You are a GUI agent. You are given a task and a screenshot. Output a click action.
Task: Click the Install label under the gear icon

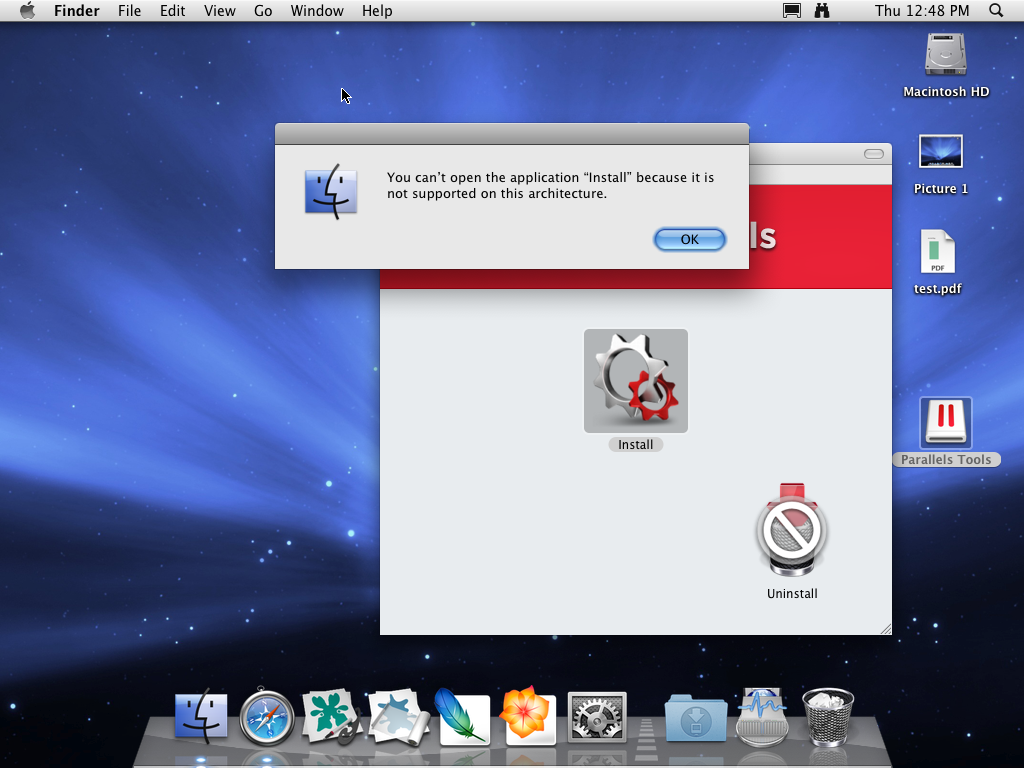coord(635,445)
